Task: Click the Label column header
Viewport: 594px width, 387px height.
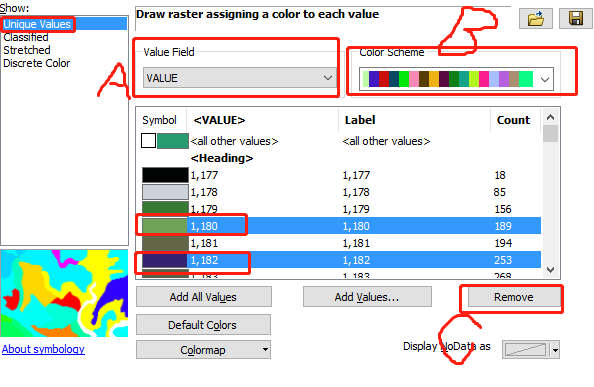Action: pyautogui.click(x=360, y=120)
